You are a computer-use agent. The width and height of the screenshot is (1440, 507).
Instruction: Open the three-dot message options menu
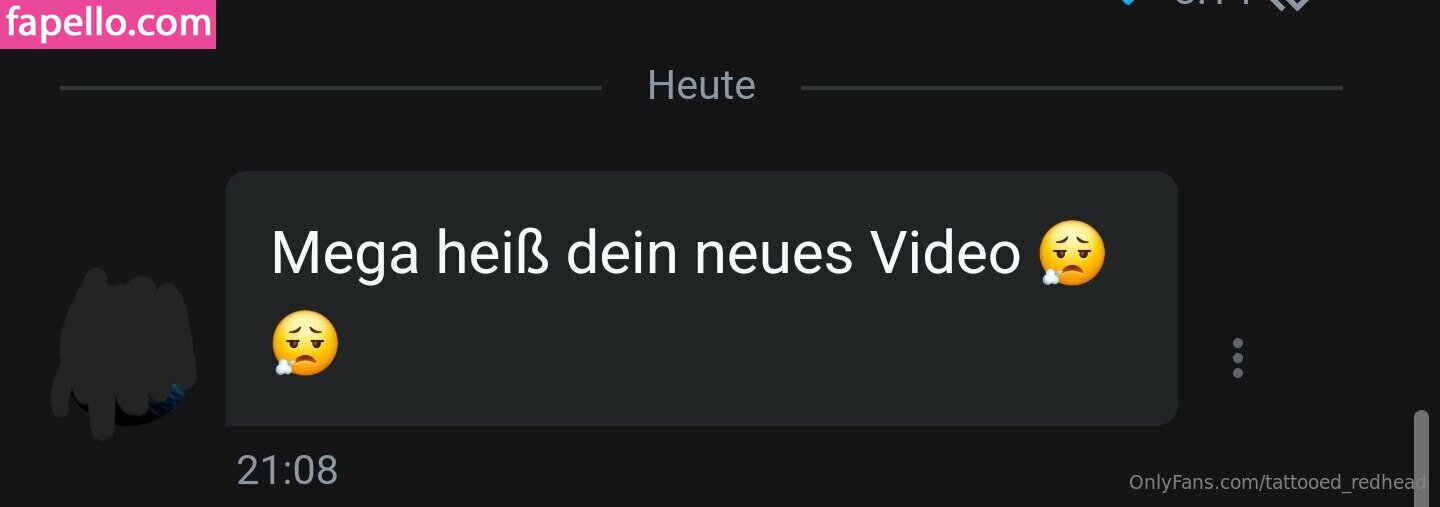[1238, 358]
